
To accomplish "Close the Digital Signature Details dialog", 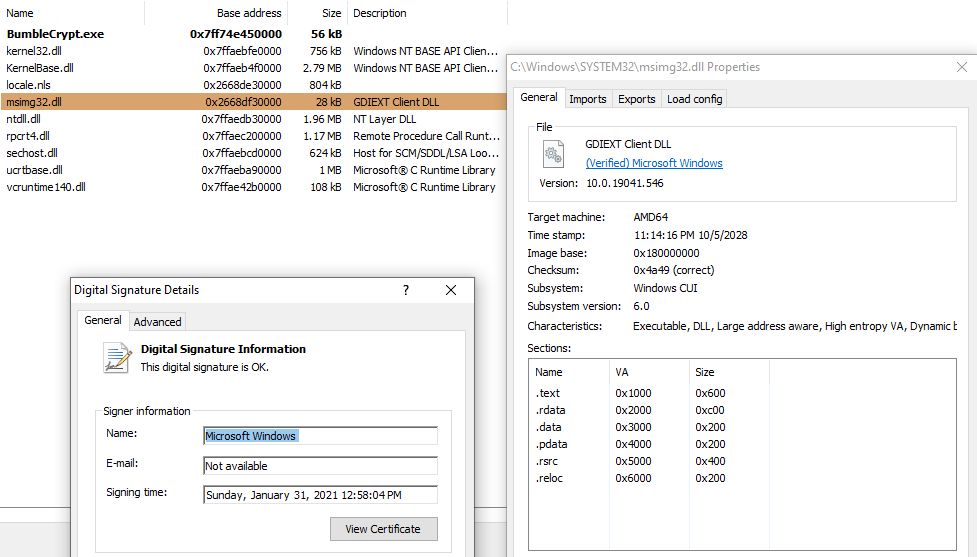I will pos(451,290).
